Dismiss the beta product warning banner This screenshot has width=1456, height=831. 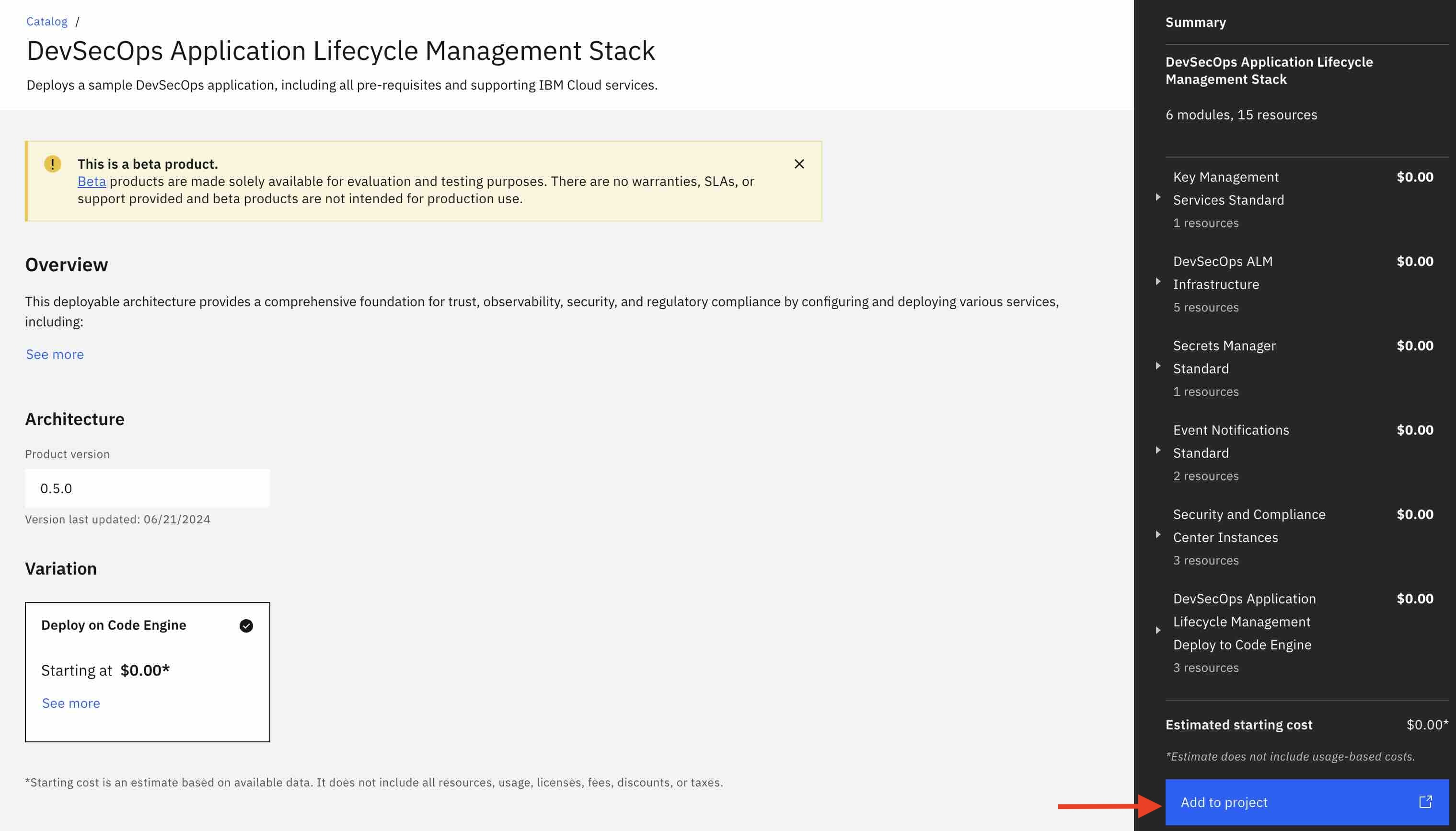click(x=799, y=164)
